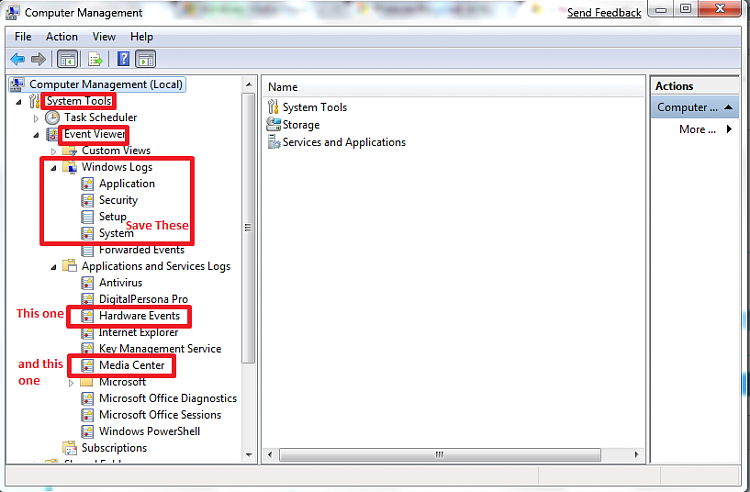
Task: Collapse Applications and Services Logs node
Action: pos(53,267)
